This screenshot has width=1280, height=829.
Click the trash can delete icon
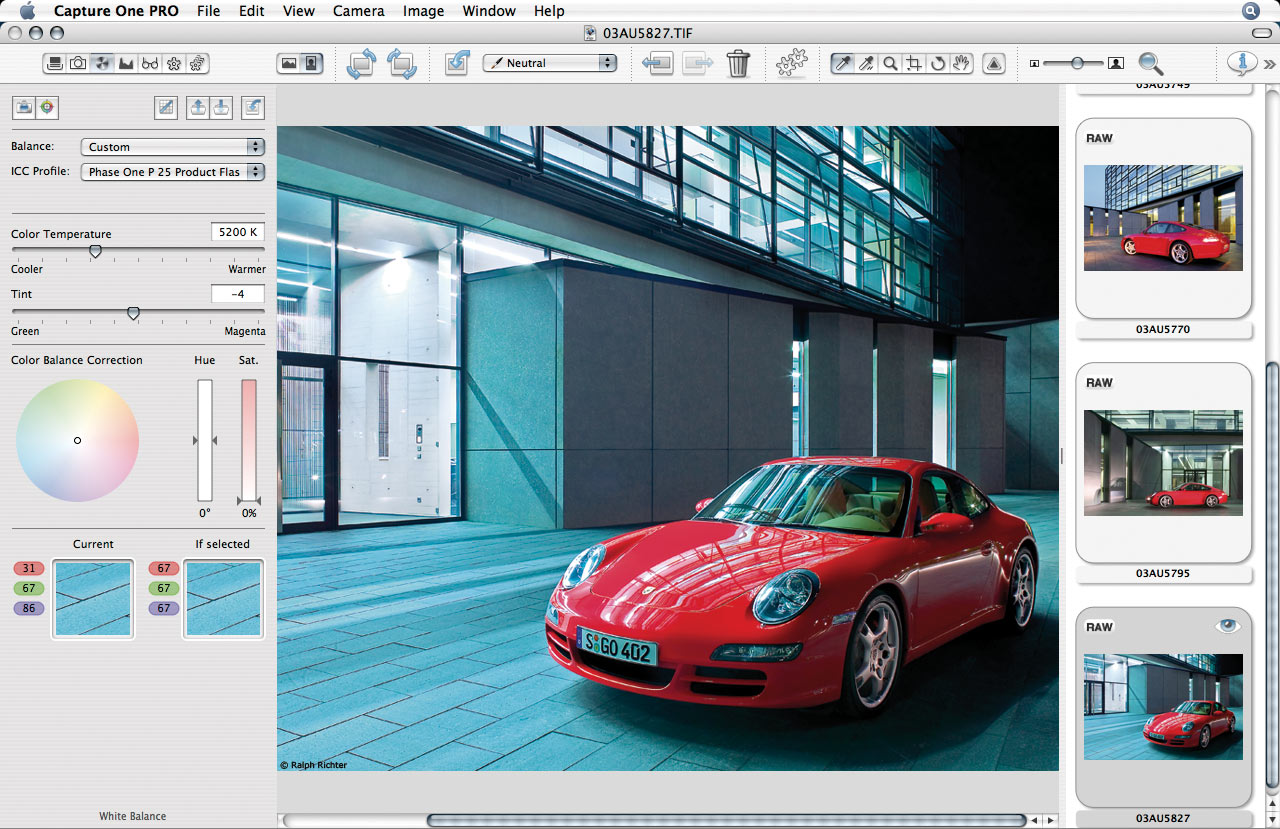click(738, 63)
